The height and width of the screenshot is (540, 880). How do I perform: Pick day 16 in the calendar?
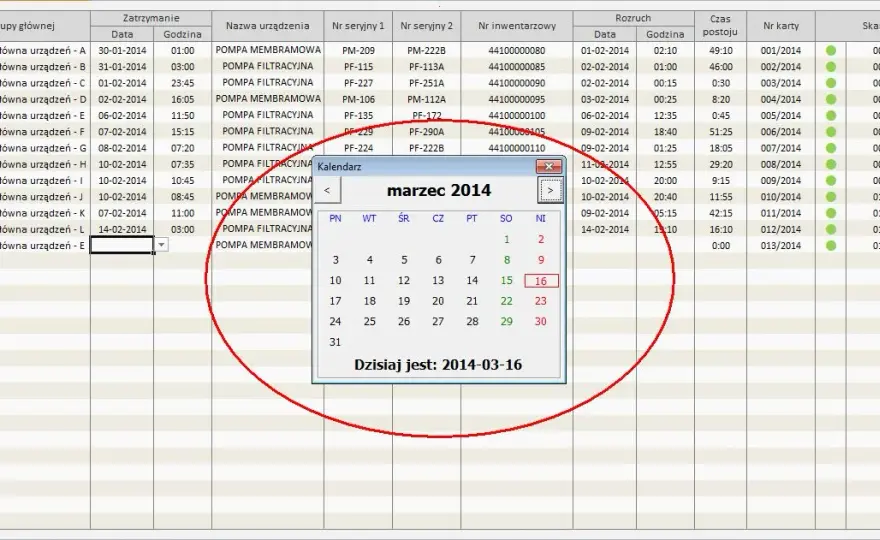(x=541, y=281)
